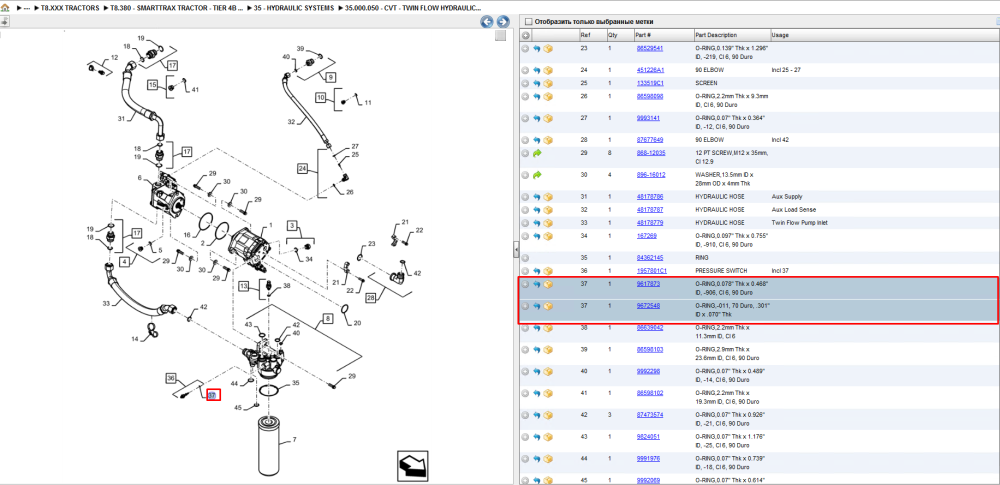This screenshot has width=1000, height=485.
Task: Click the blue arrow icon for part 9617873
Action: click(537, 284)
